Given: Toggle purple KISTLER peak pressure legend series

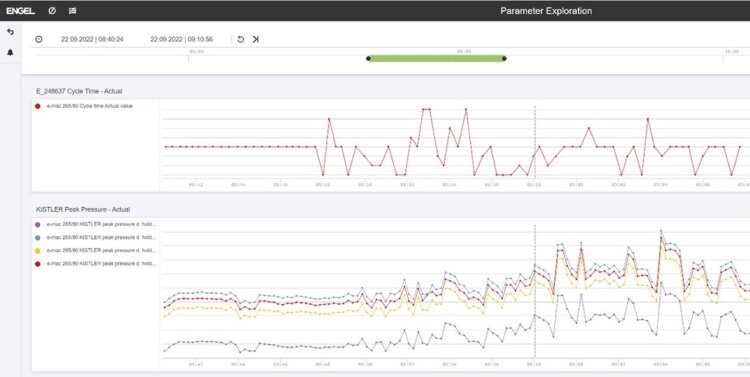Looking at the screenshot, I should 96,223.
